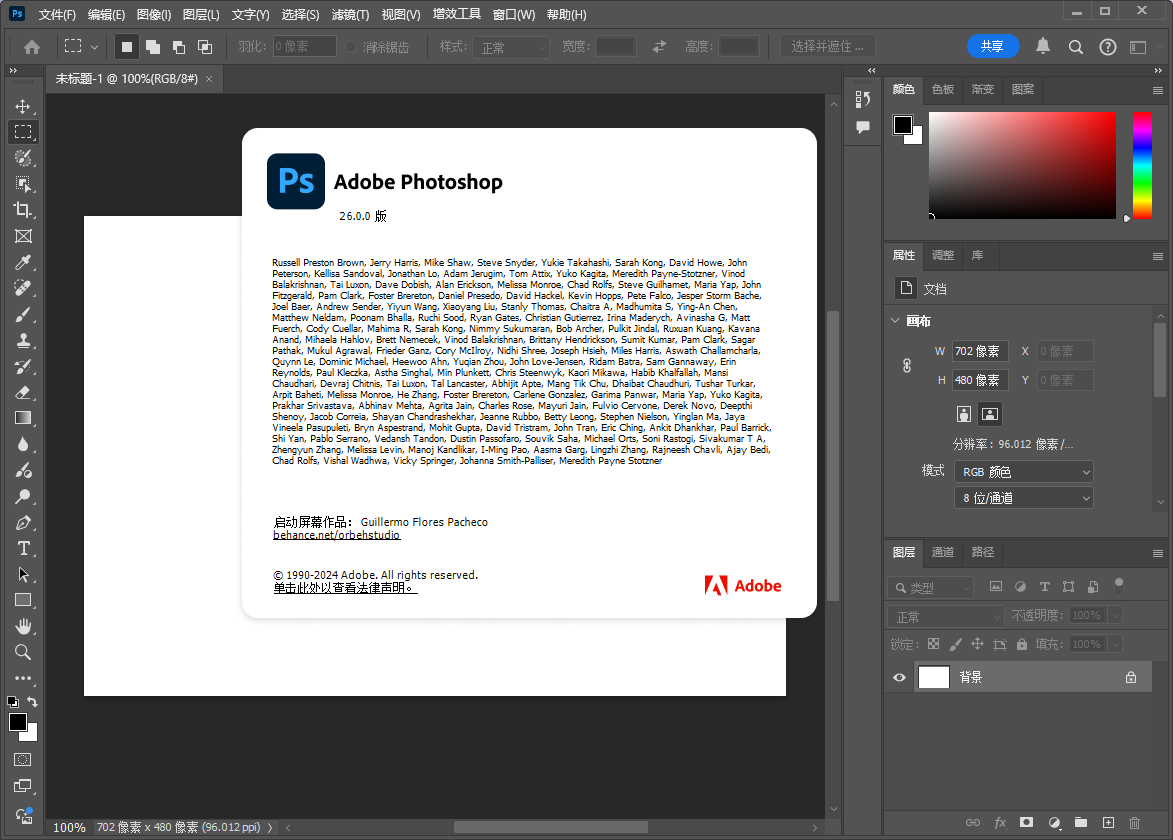Select the Move tool

[22, 106]
